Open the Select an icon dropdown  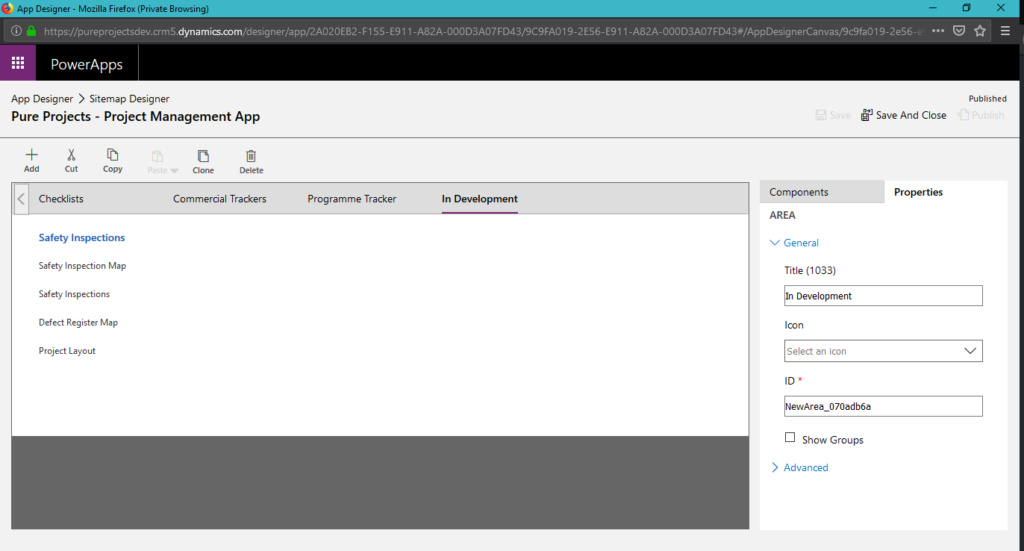click(x=883, y=351)
